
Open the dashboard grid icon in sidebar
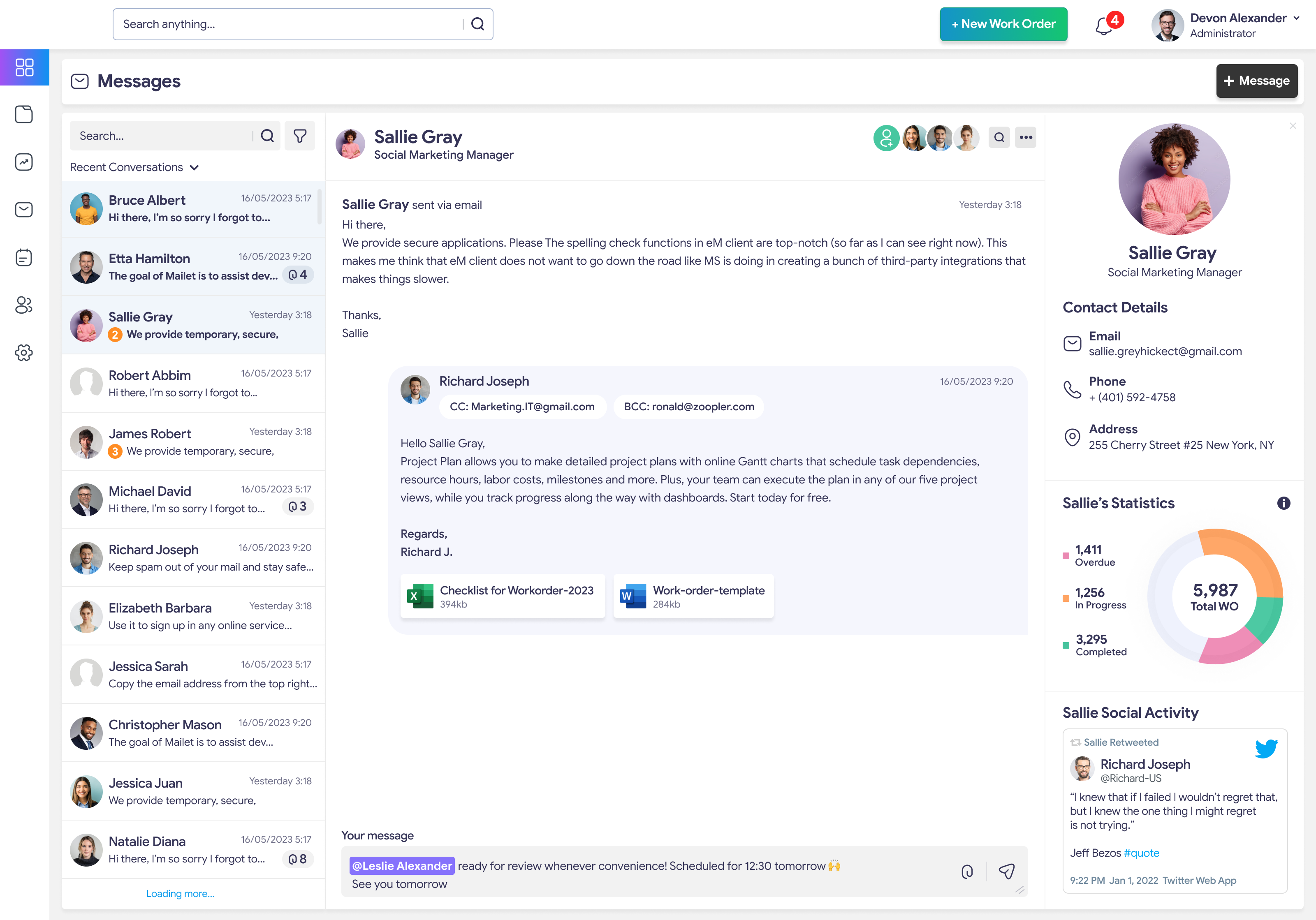(24, 67)
